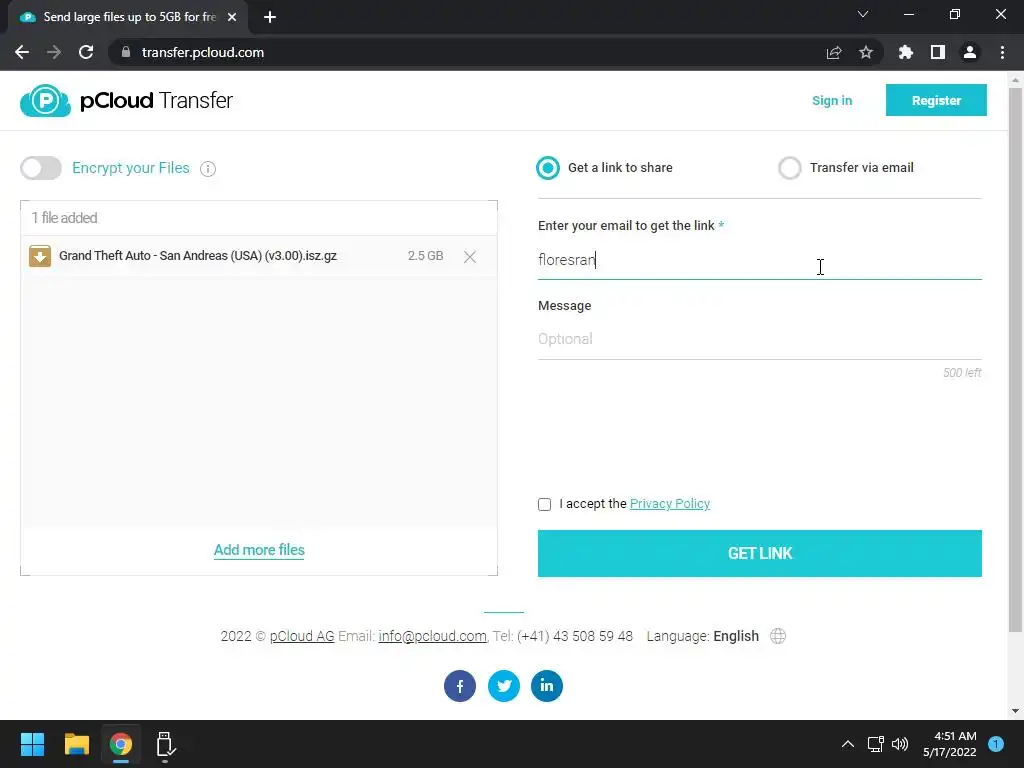Click the globe language icon
Screen dimensions: 1024x768
(x=778, y=636)
